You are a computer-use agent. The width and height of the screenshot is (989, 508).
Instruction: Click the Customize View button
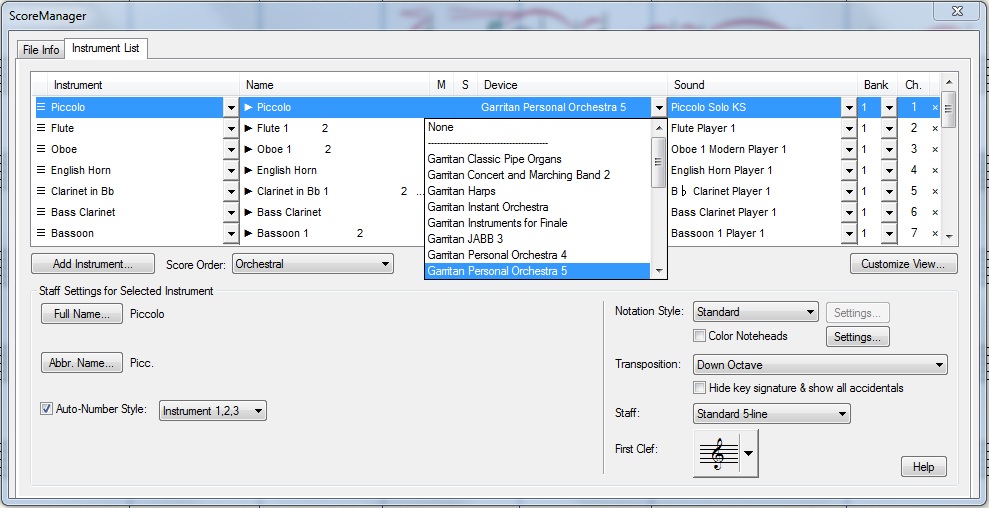[903, 264]
